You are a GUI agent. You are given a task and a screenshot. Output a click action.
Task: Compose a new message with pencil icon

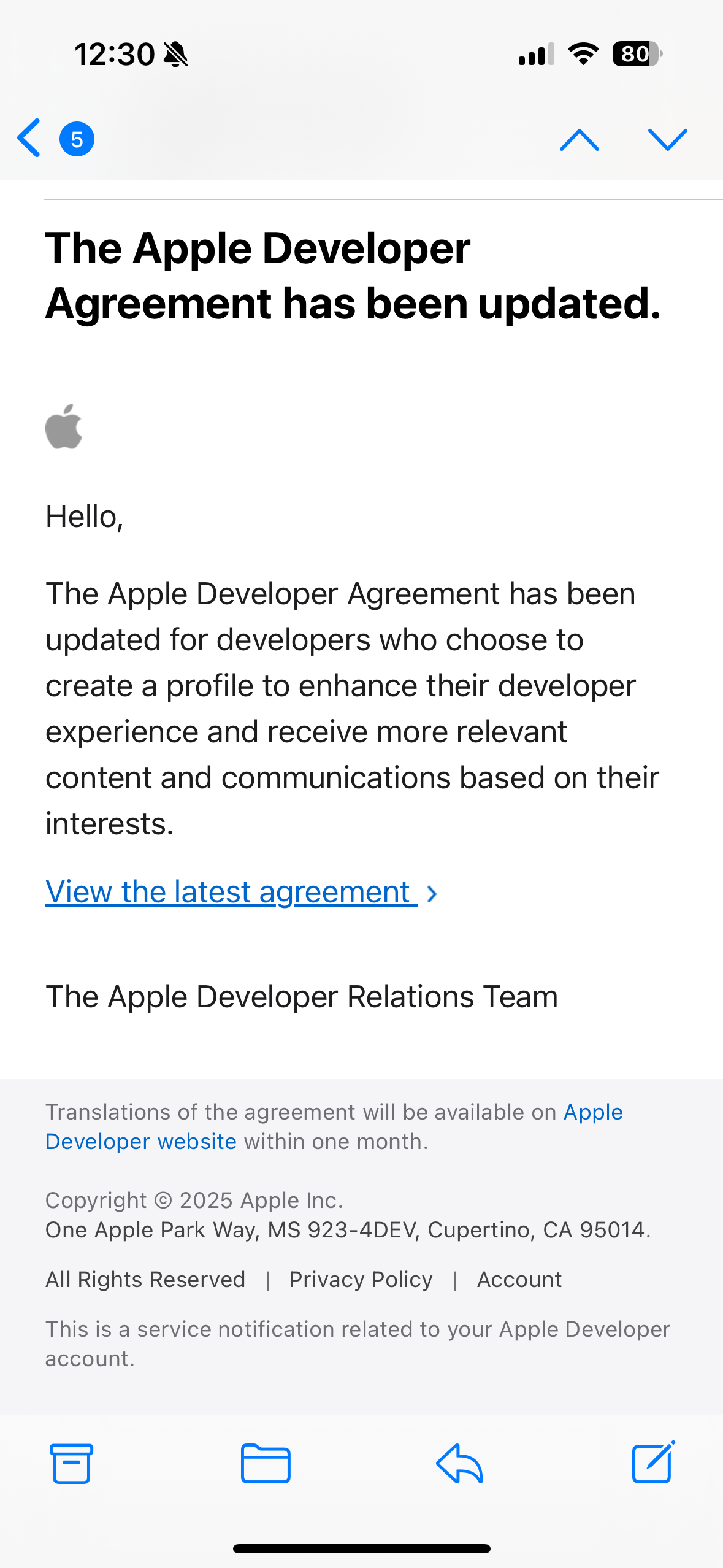click(653, 1463)
